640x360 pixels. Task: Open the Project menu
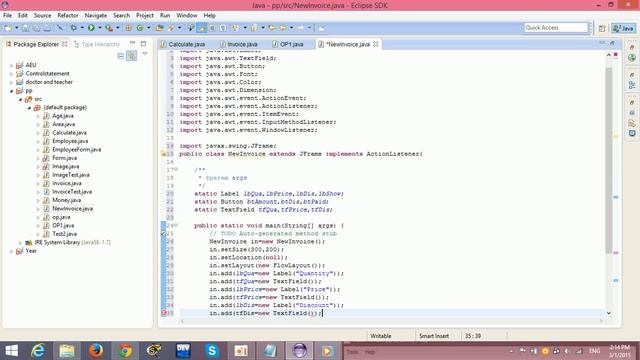pyautogui.click(x=145, y=15)
